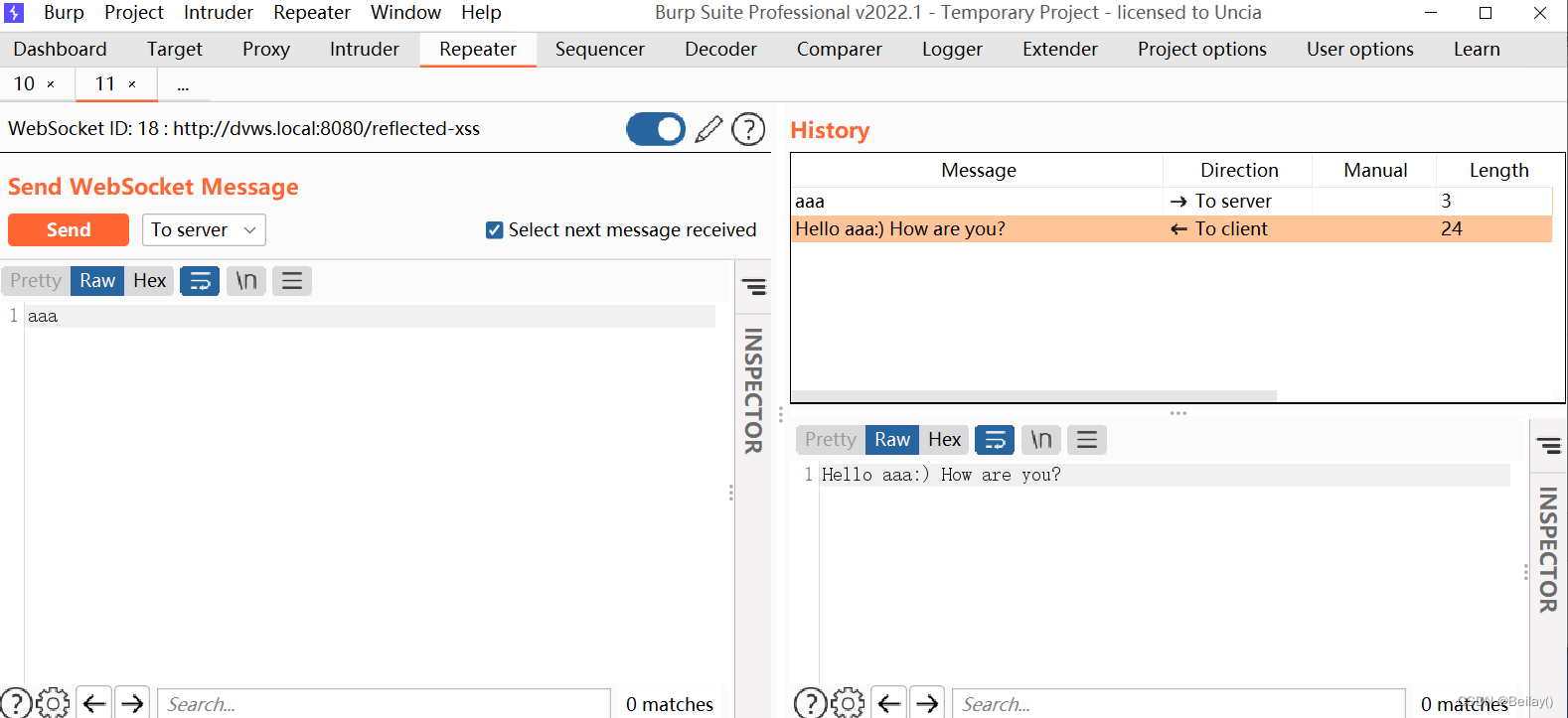Screen dimensions: 1568x718
Task: Sort history by Manual column
Action: (1375, 171)
